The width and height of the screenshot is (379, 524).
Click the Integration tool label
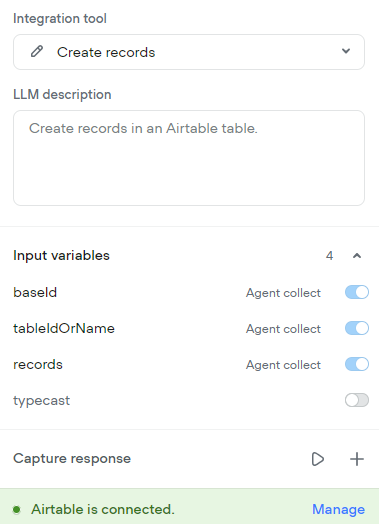tap(60, 18)
